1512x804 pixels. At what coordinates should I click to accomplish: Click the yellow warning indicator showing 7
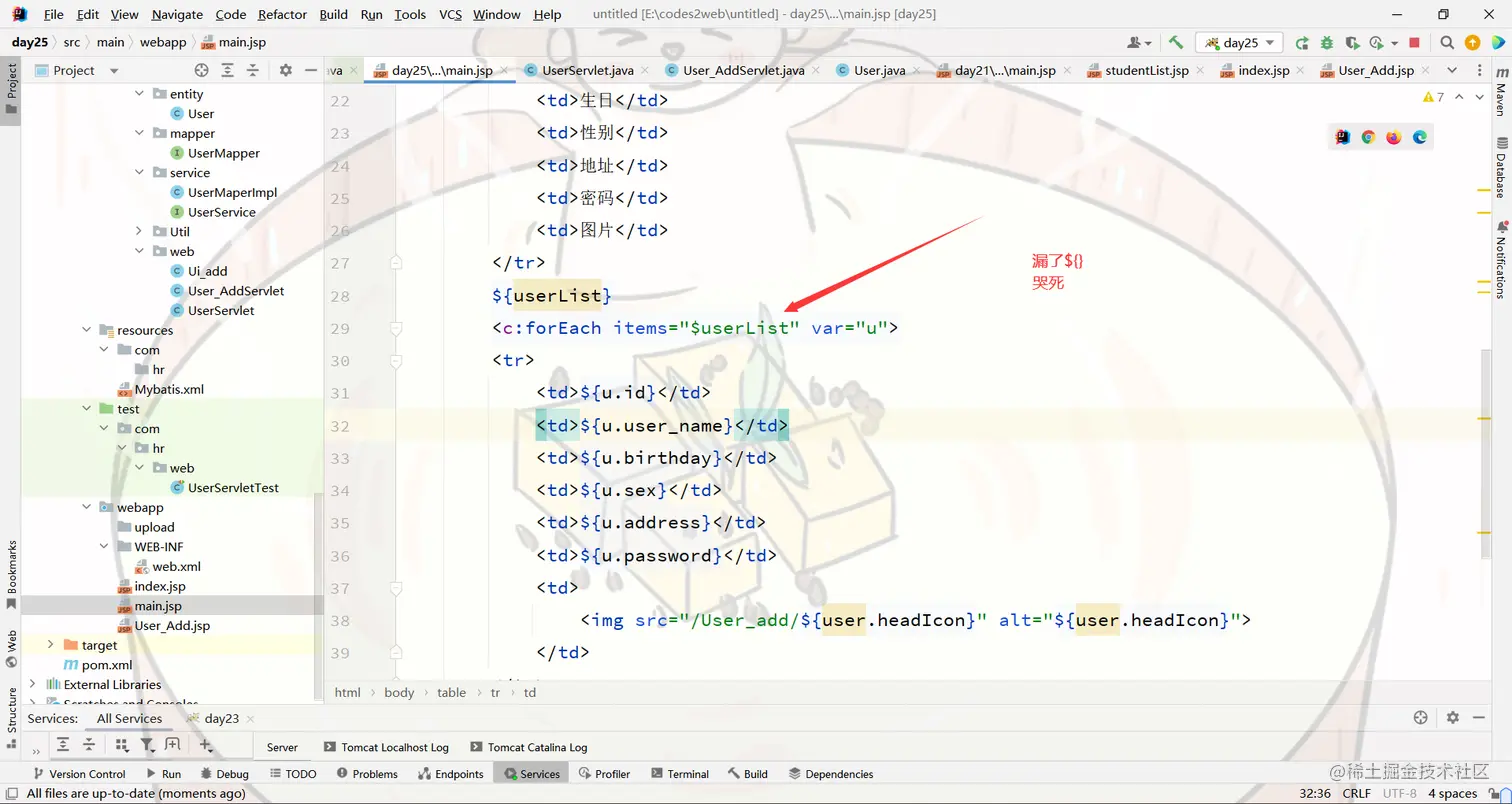(1433, 97)
